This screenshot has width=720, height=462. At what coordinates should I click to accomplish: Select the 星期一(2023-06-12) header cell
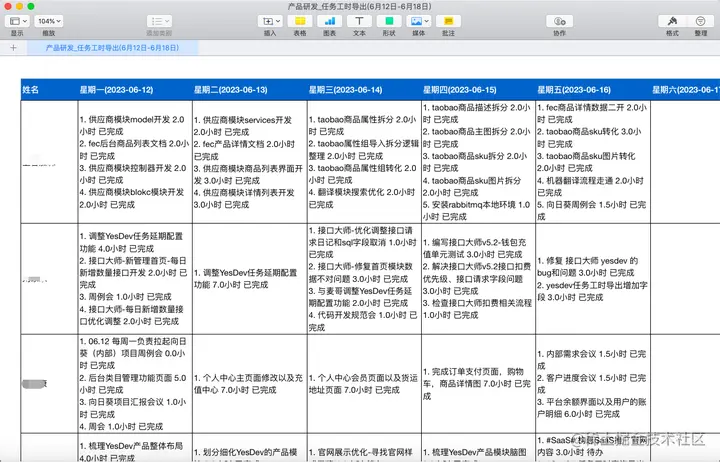135,90
